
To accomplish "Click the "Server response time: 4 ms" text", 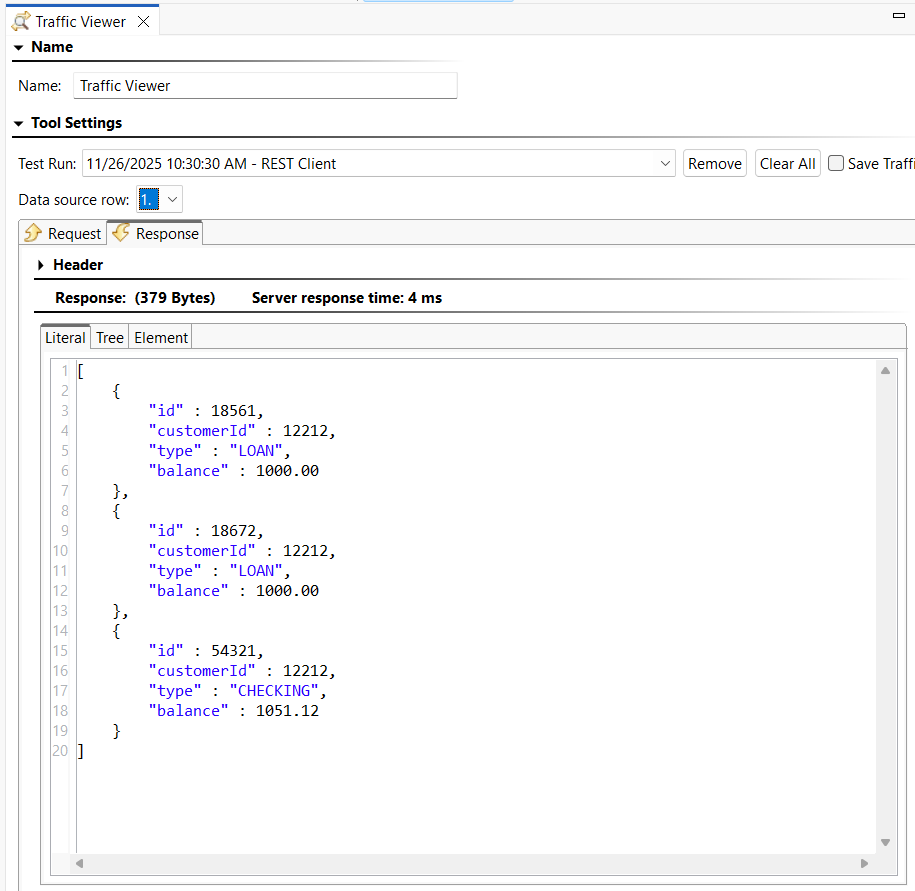I will point(347,298).
